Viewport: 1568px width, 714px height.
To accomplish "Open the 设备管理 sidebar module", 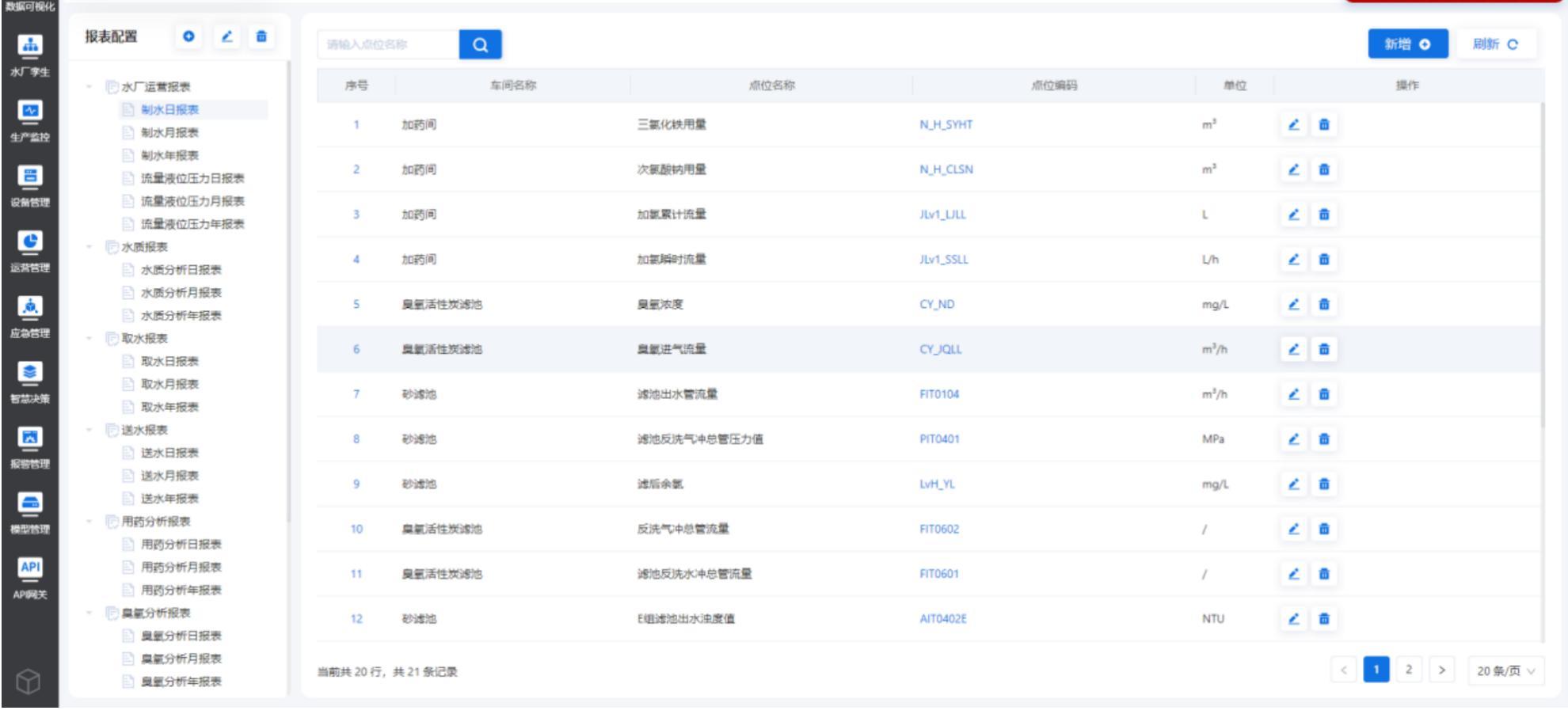I will coord(30,186).
